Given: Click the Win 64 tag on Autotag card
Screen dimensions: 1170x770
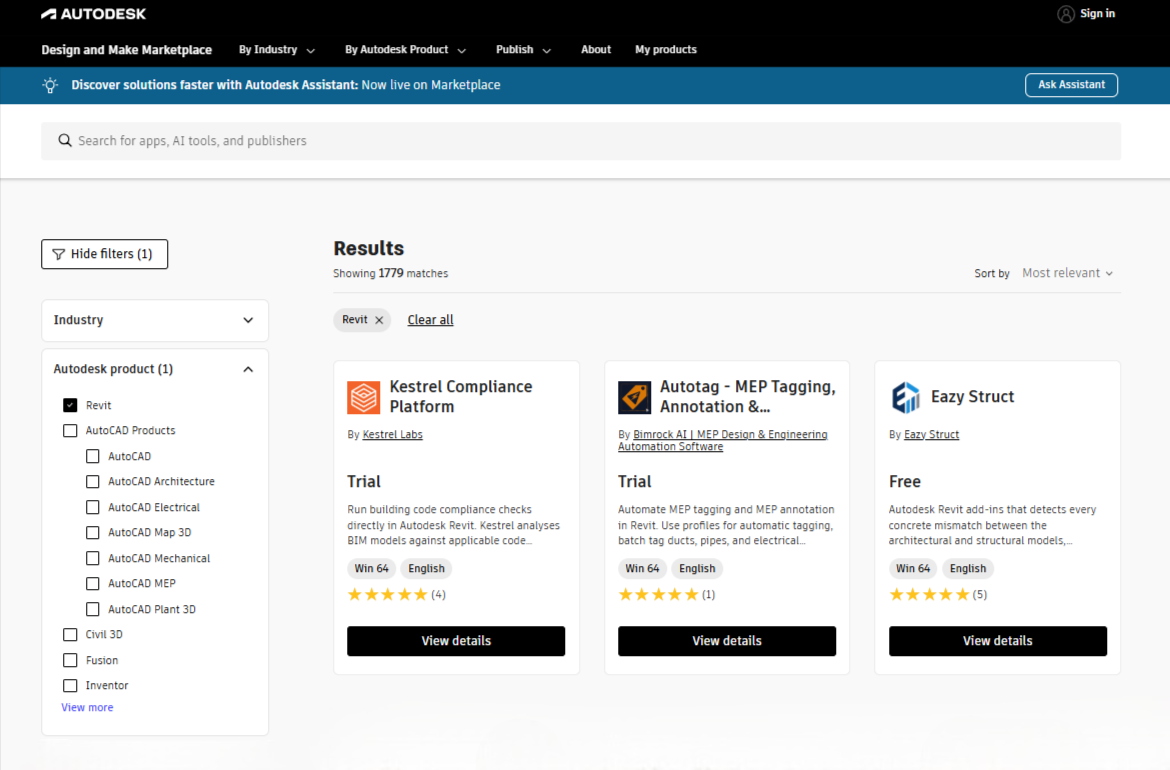Looking at the screenshot, I should pyautogui.click(x=642, y=569).
